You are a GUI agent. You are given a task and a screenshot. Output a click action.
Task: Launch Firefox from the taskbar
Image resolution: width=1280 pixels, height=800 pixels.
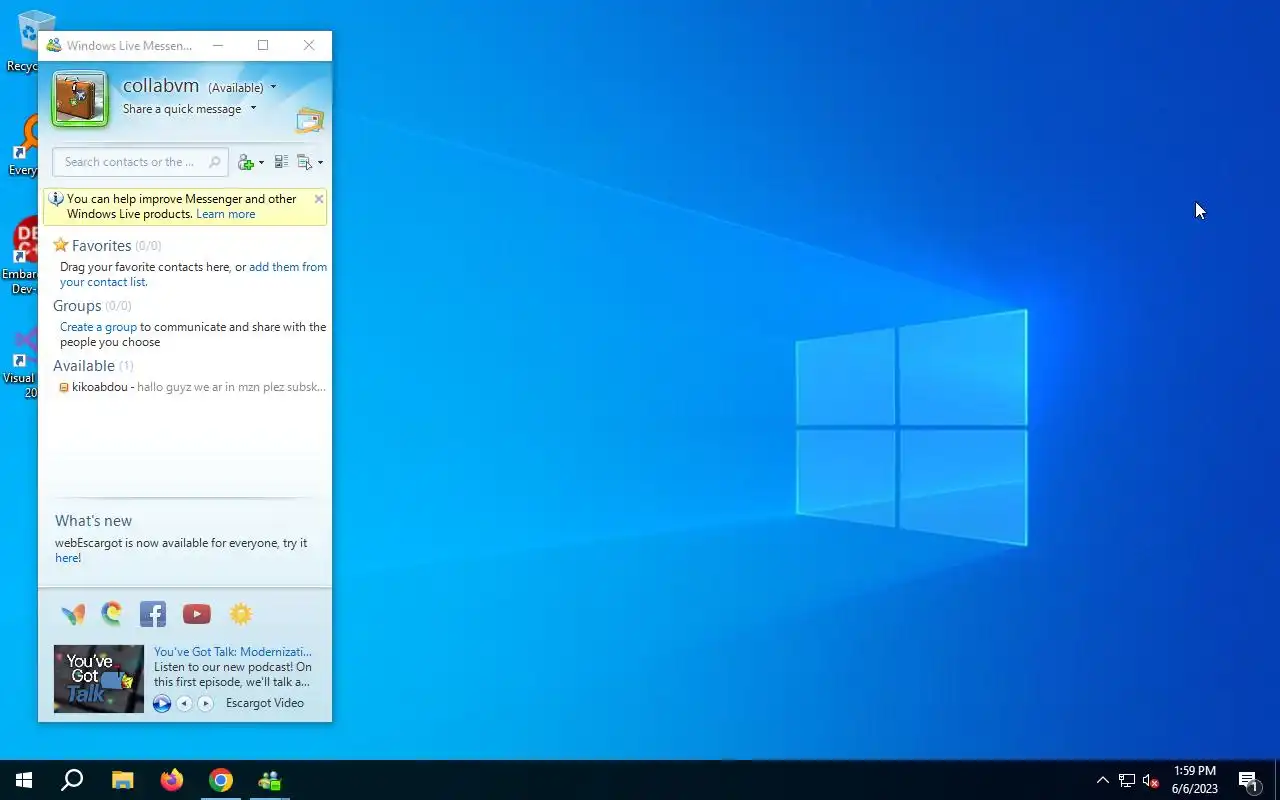(x=172, y=780)
